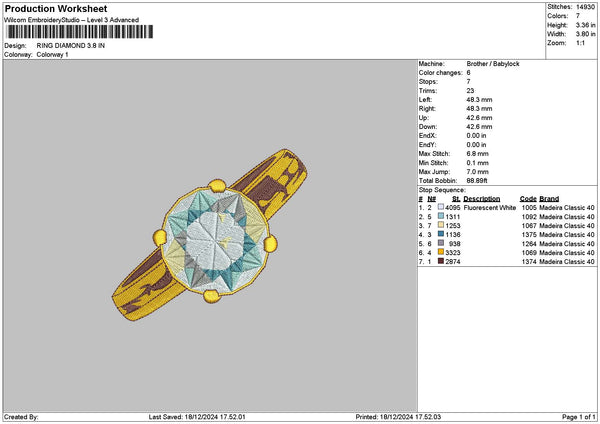
Task: Choose the teal swatch for code 1375
Action: 440,234
